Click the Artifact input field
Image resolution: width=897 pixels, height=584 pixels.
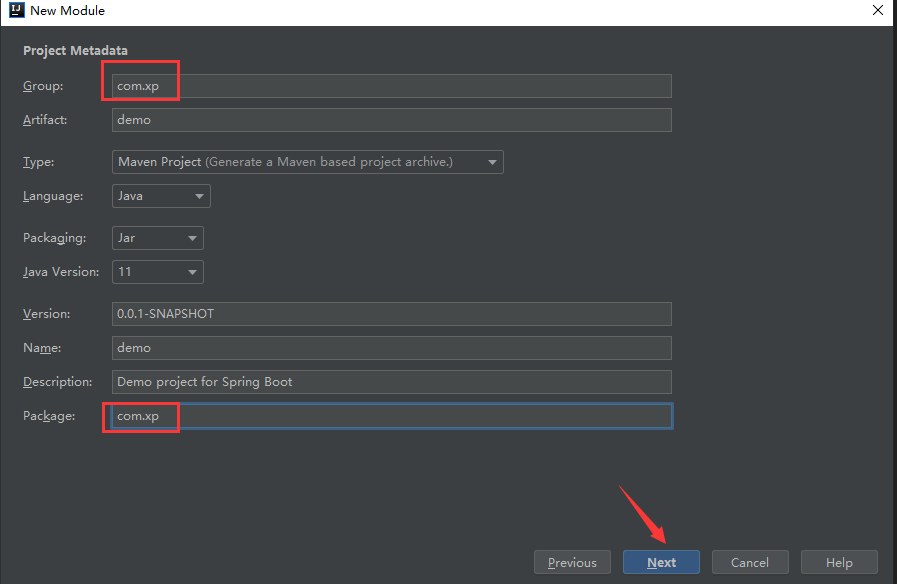(x=391, y=120)
